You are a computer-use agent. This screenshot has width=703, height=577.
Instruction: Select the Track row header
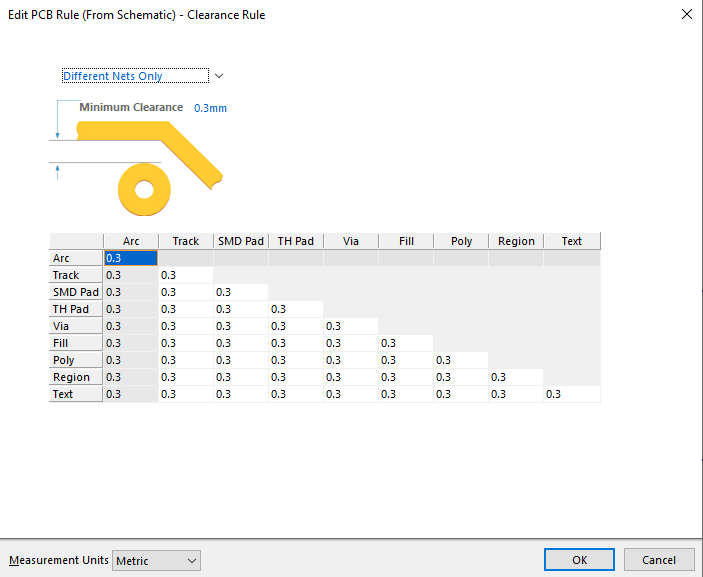[x=76, y=275]
